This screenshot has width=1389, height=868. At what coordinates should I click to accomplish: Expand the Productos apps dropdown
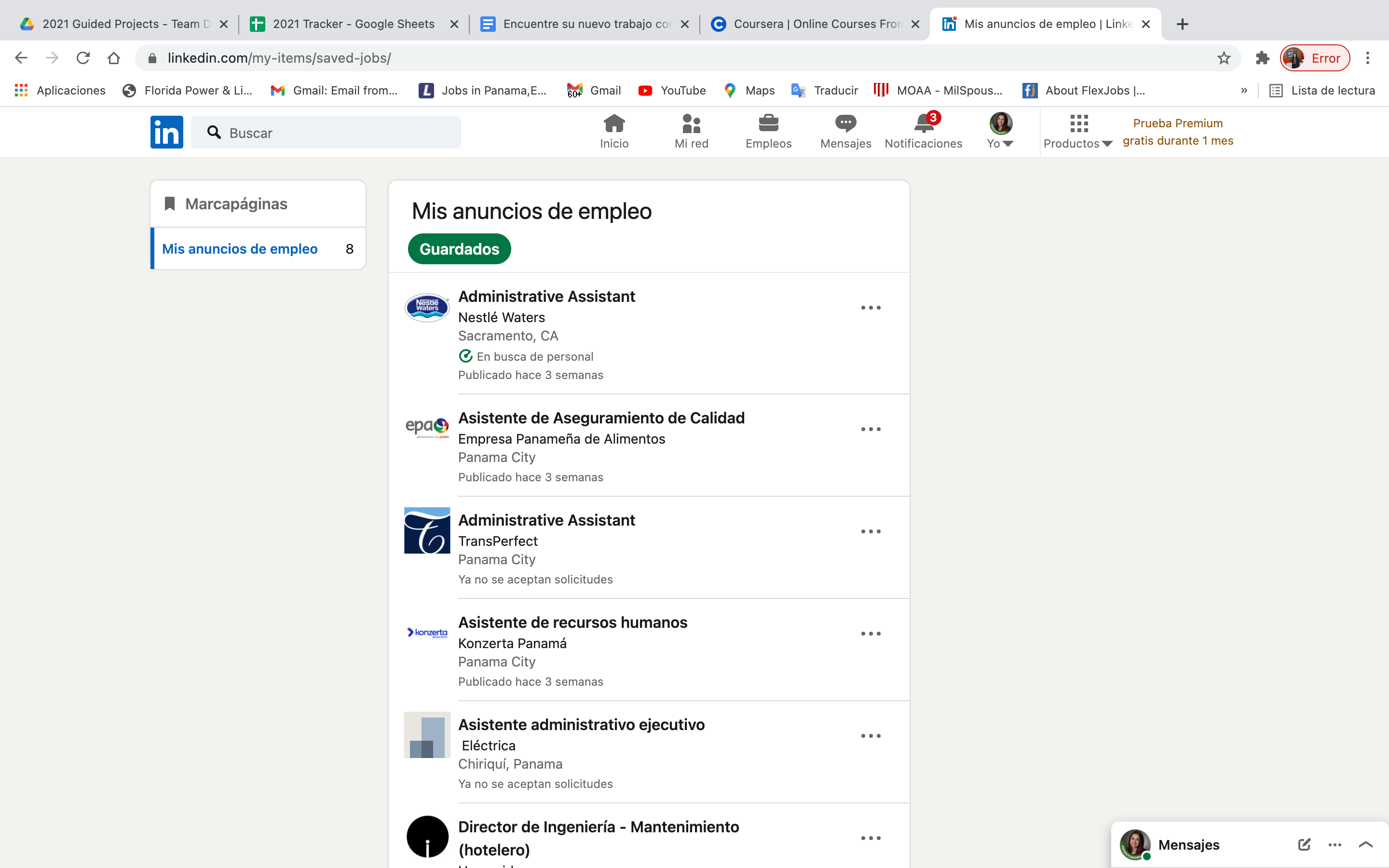pyautogui.click(x=1078, y=132)
